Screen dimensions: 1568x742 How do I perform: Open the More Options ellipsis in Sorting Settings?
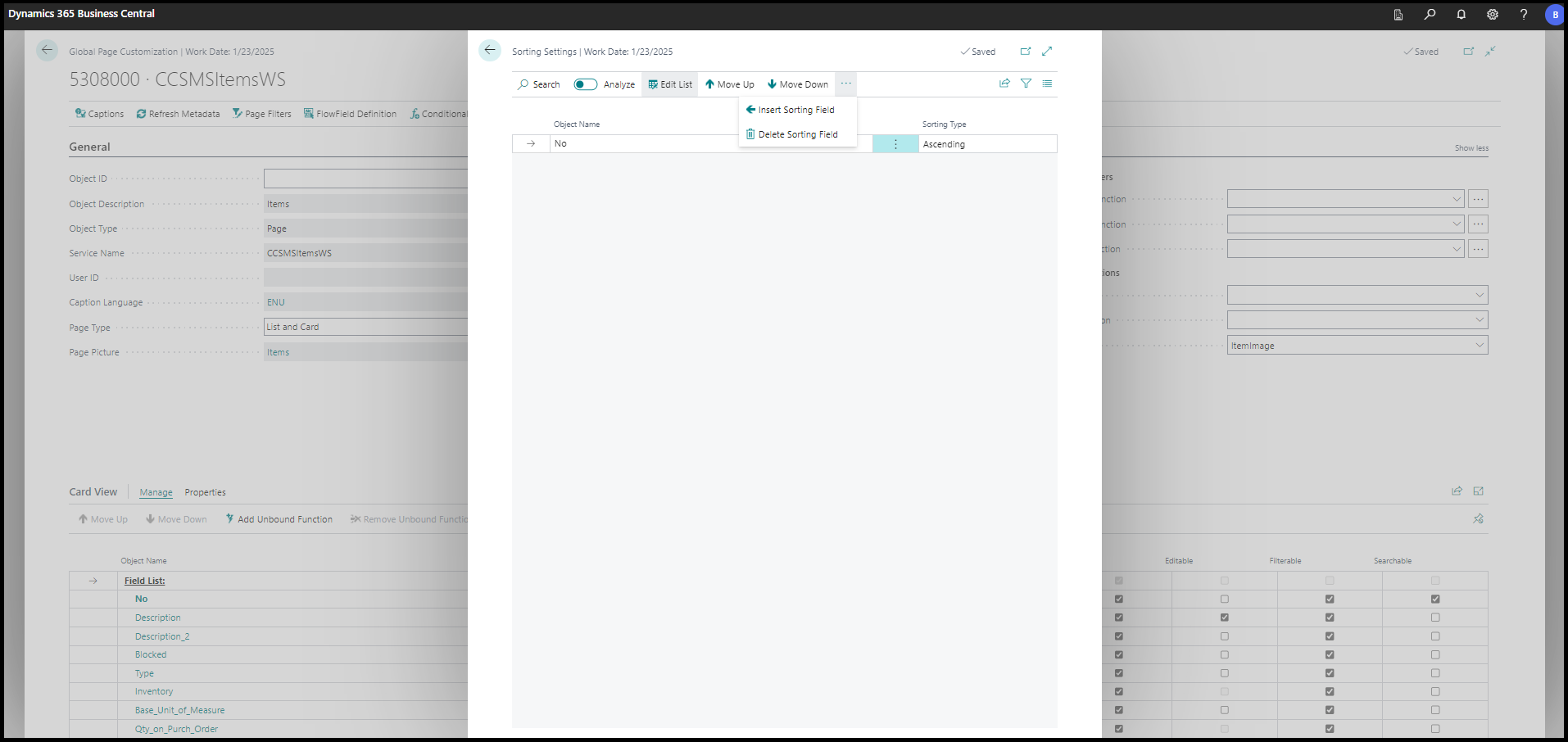pos(845,84)
